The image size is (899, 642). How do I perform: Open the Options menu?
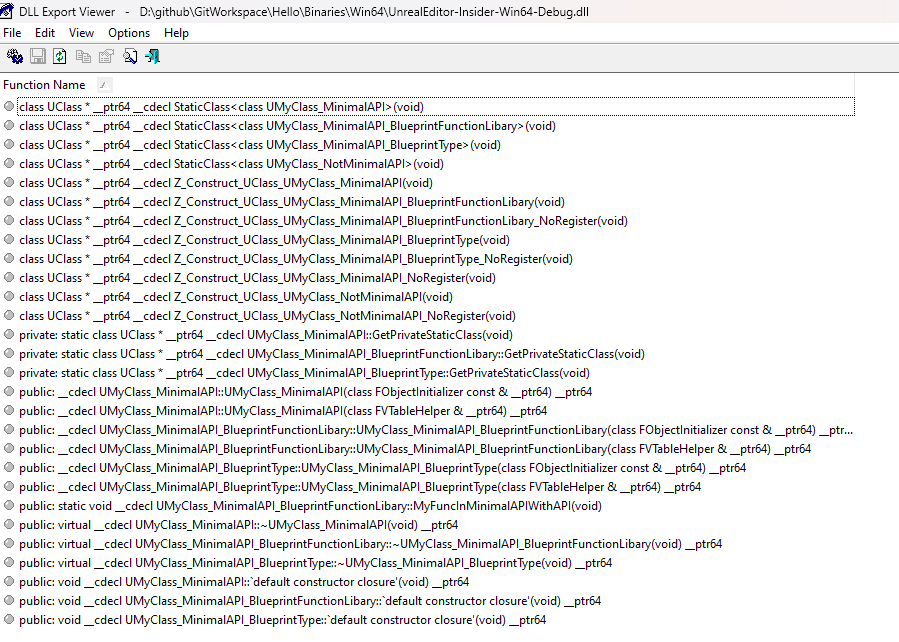[129, 33]
